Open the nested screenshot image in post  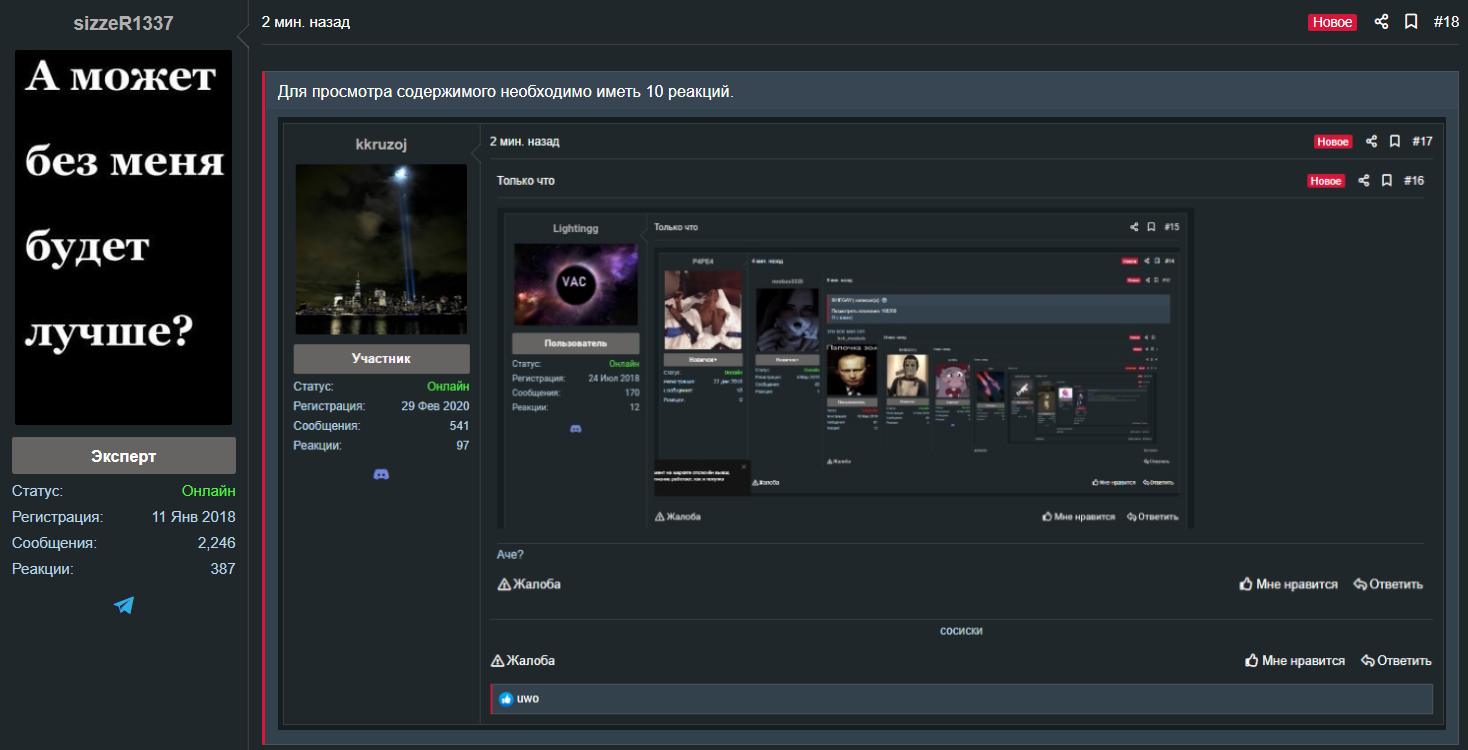click(845, 368)
